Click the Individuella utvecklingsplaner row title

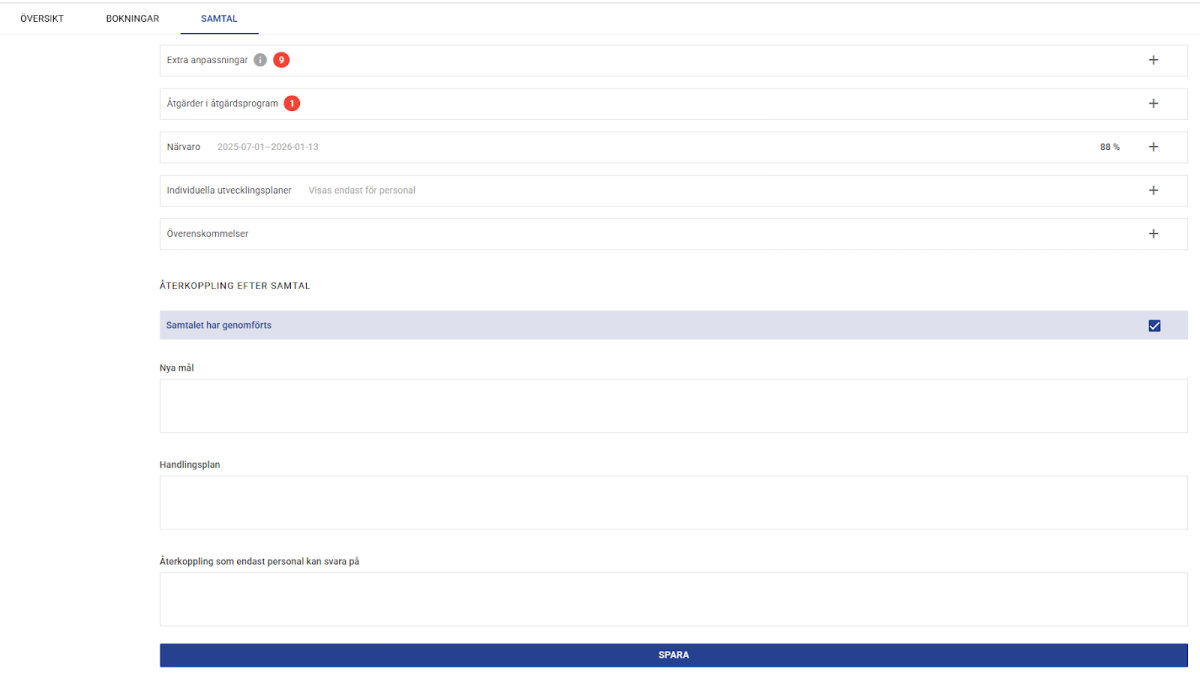tap(229, 190)
